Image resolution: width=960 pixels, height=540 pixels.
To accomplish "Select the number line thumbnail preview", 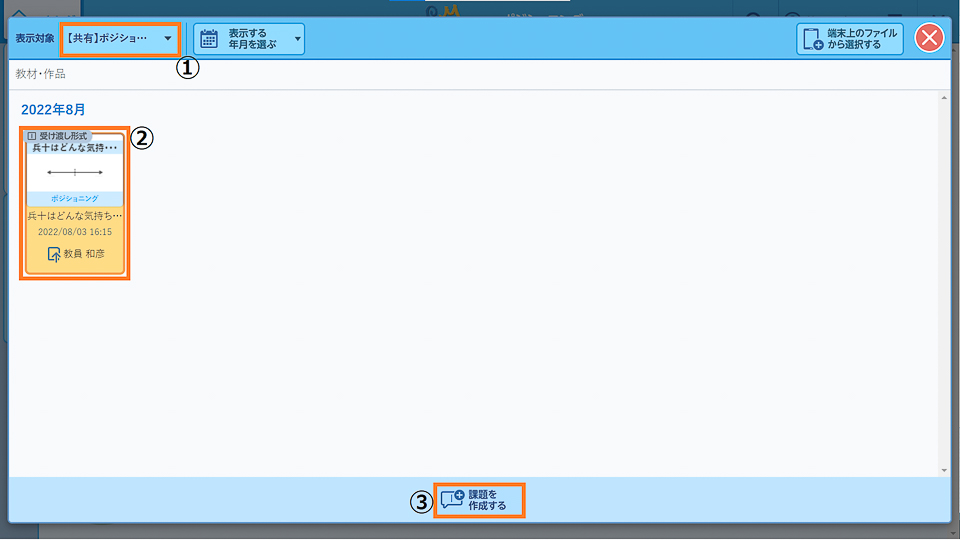I will click(x=75, y=172).
